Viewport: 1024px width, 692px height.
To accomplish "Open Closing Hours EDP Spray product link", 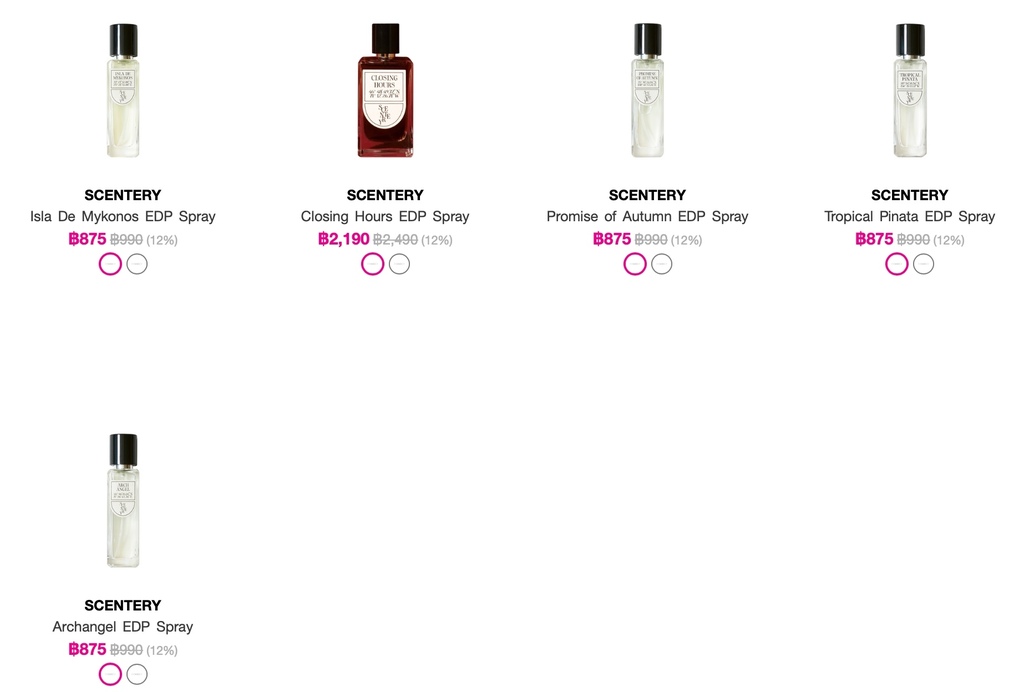I will pyautogui.click(x=385, y=216).
